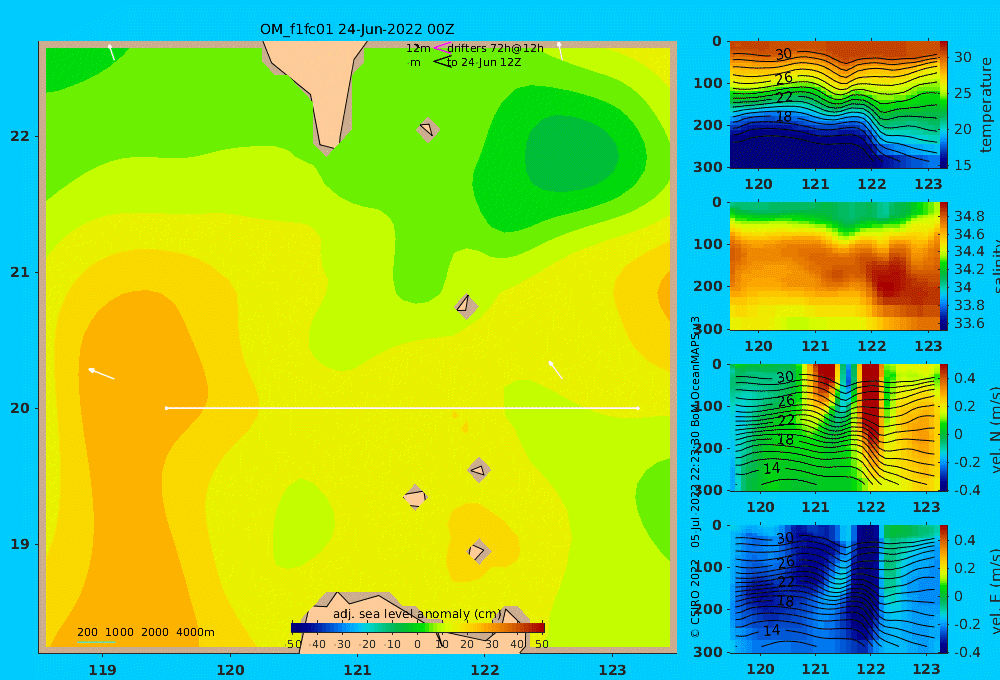The image size is (1000, 680).
Task: Click the dark green low anomaly near 122.5E 22N
Action: click(x=571, y=153)
